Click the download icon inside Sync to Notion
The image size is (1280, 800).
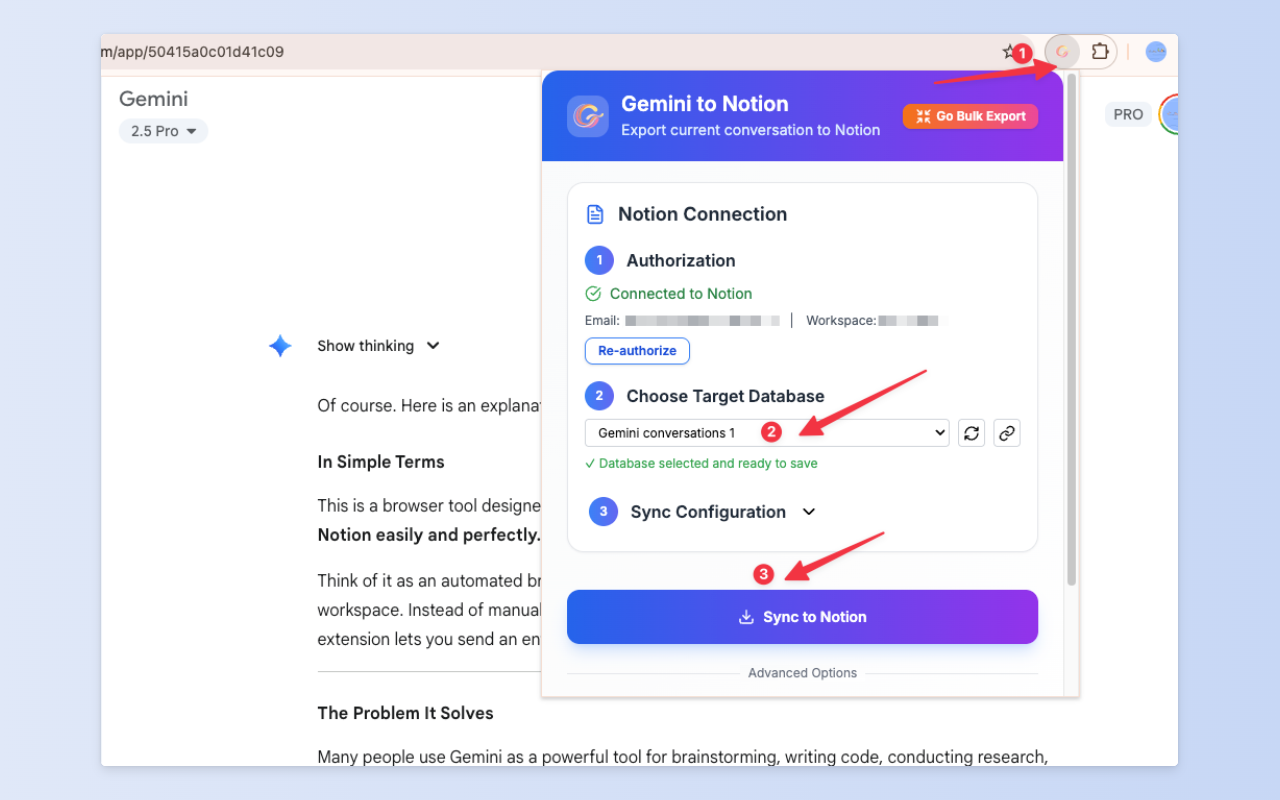746,617
